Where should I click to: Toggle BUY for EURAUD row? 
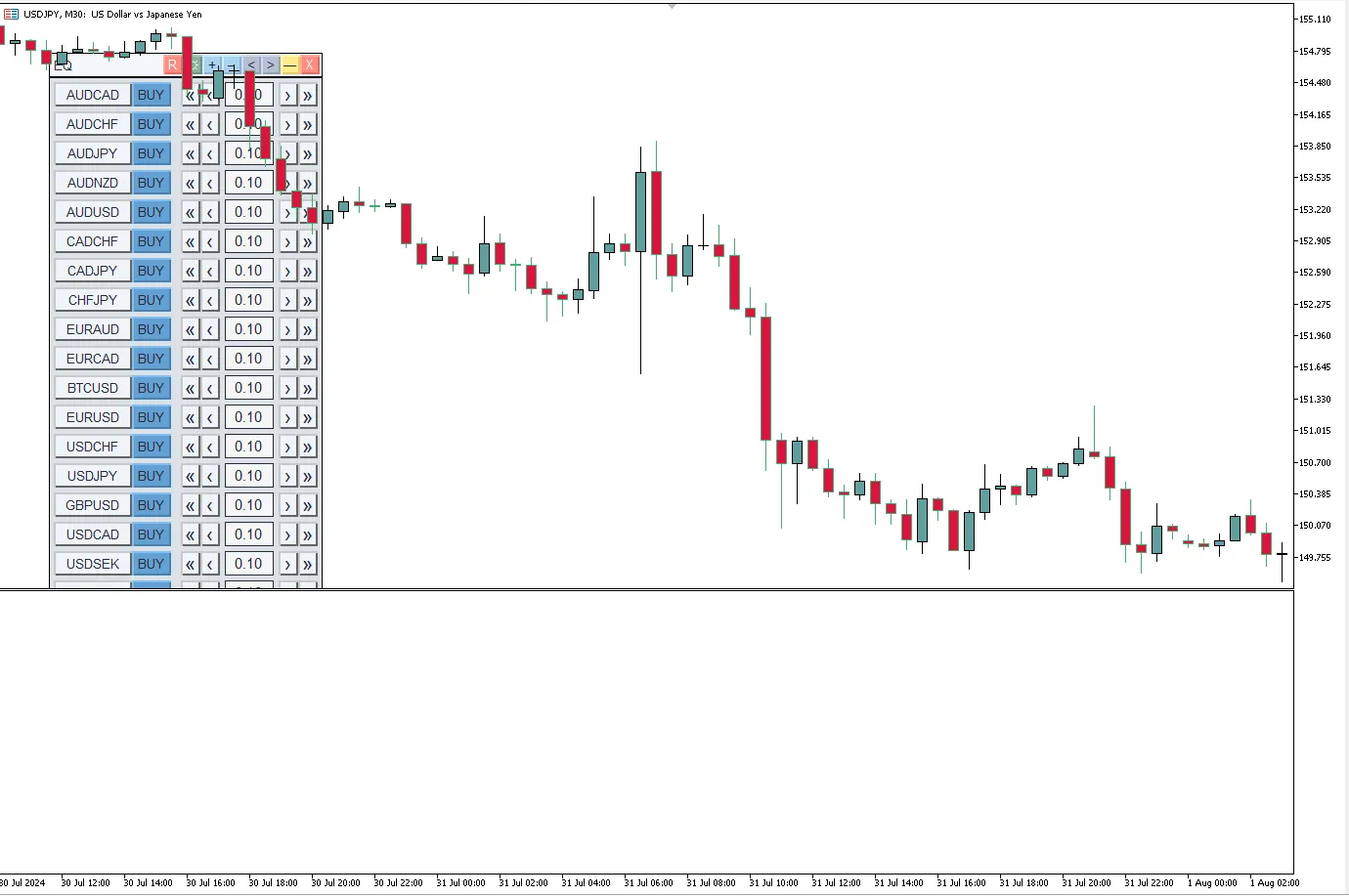tap(151, 329)
